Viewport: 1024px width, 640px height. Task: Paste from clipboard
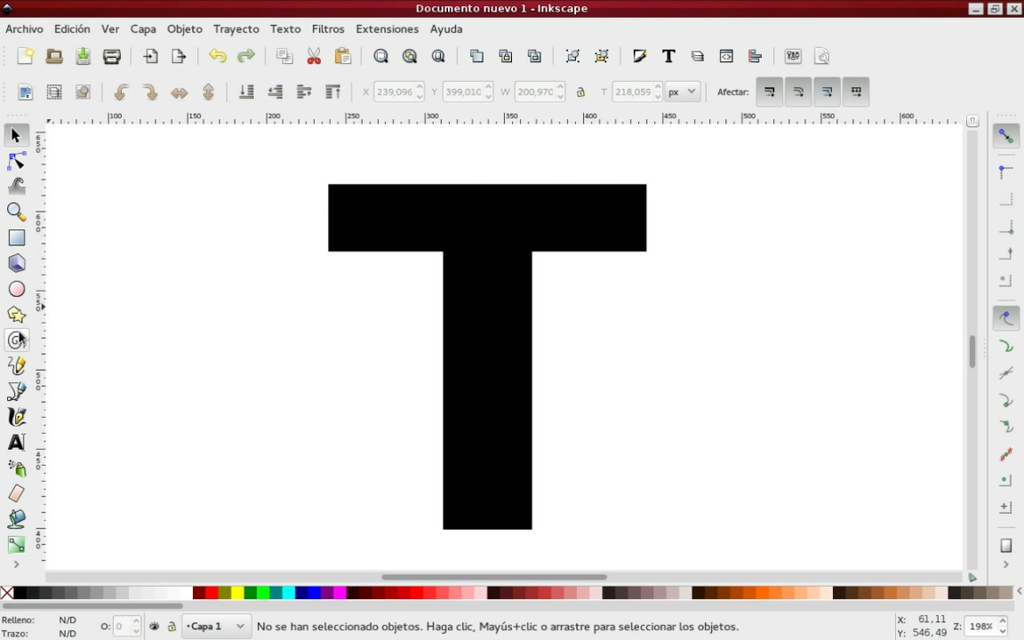pos(343,56)
